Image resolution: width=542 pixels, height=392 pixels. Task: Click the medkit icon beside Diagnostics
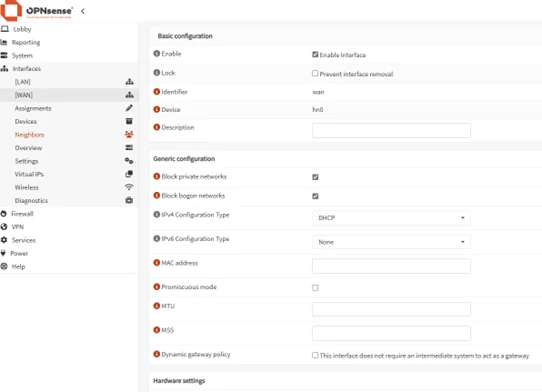[x=129, y=200]
